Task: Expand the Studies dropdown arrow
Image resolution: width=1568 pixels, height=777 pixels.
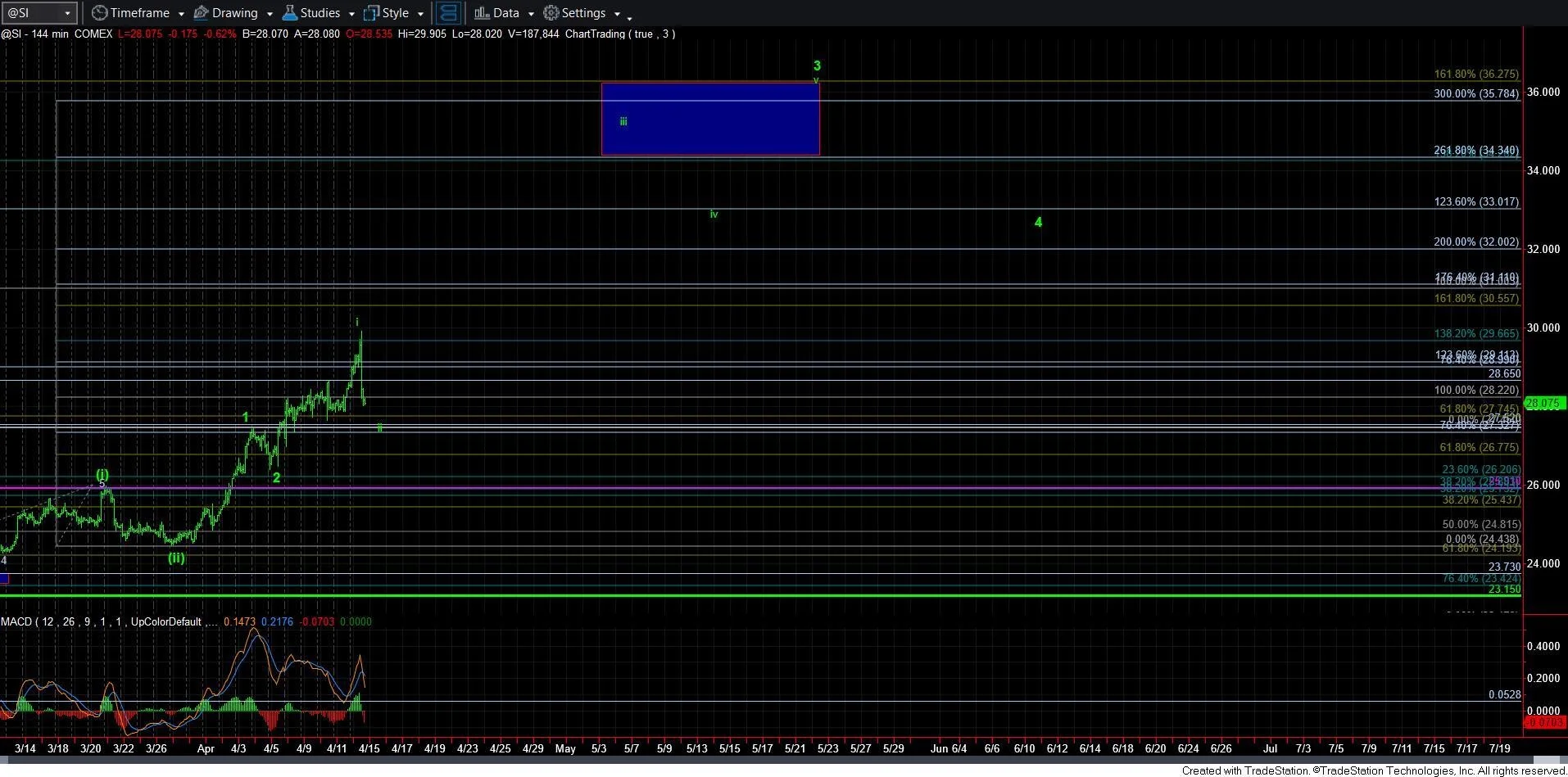Action: click(351, 14)
